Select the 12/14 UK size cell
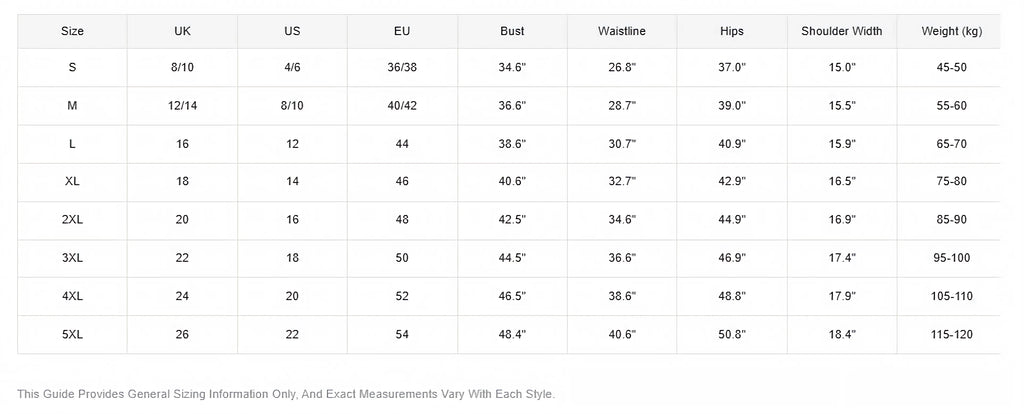1024x414 pixels. click(x=182, y=106)
